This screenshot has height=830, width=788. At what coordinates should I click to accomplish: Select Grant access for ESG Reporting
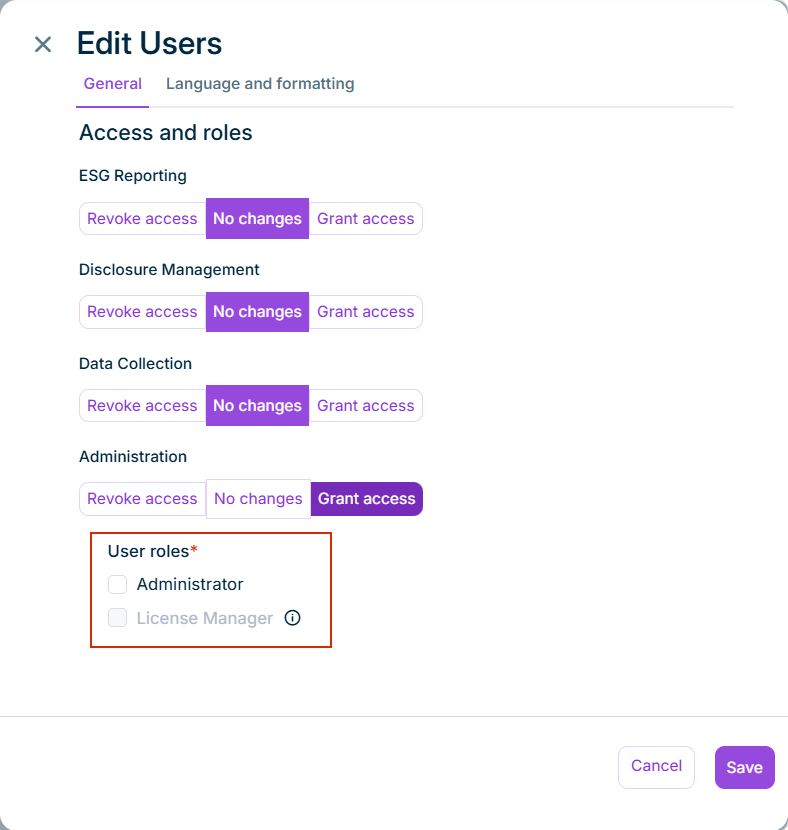(x=366, y=219)
